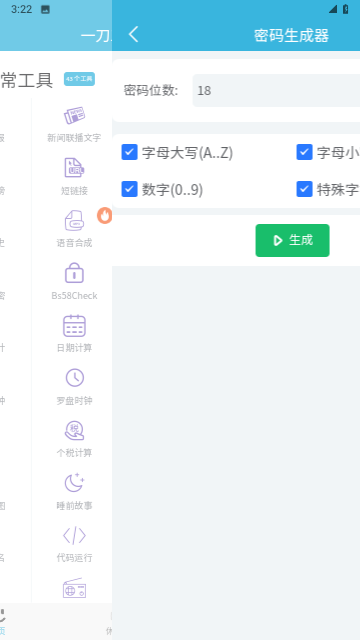This screenshot has height=640, width=360.
Task: Click the 个税计算 label
Action: [74, 453]
